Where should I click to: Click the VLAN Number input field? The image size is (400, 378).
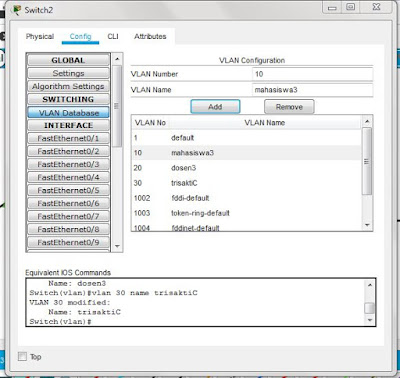point(312,74)
